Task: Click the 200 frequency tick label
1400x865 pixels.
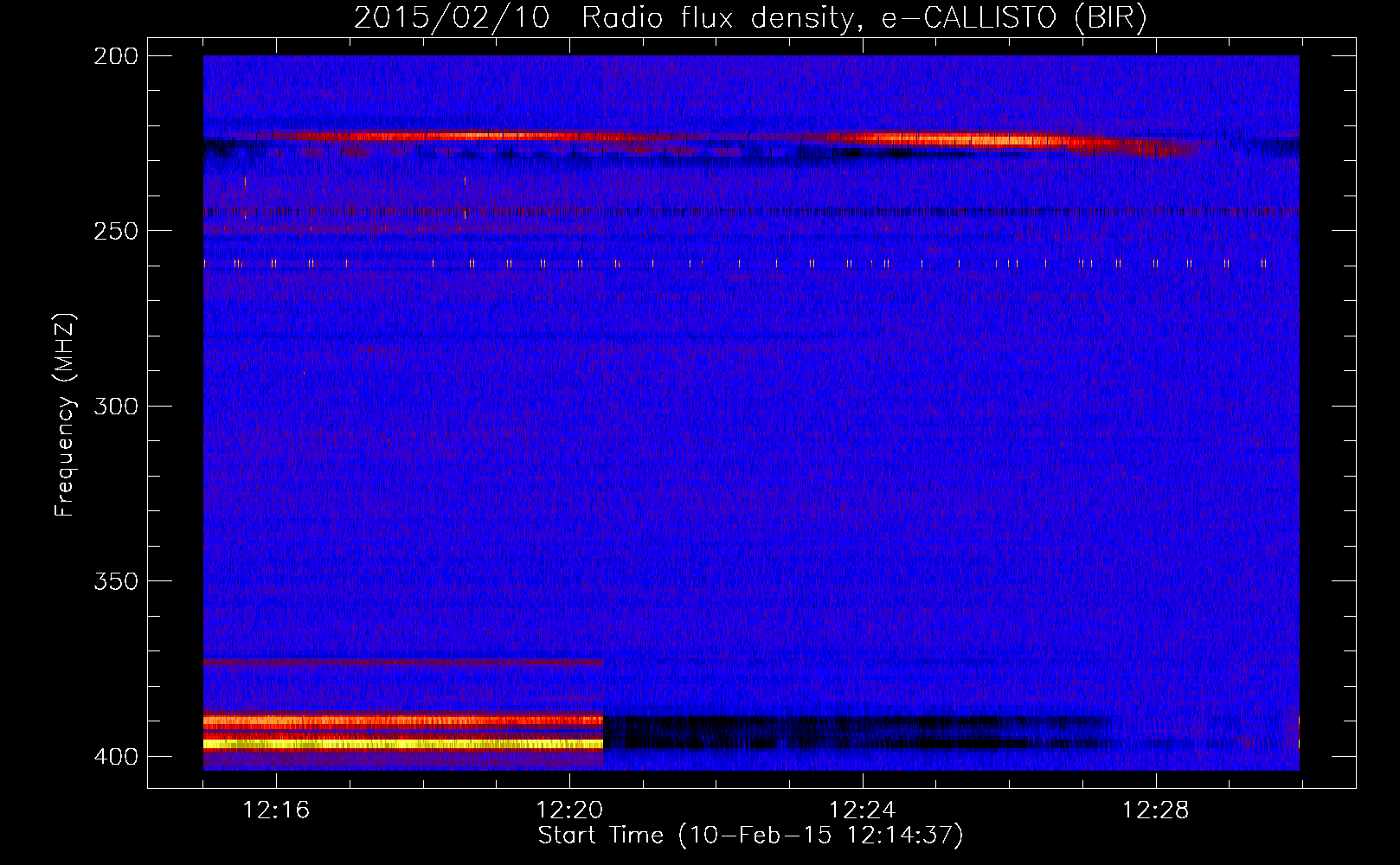Action: pos(116,56)
